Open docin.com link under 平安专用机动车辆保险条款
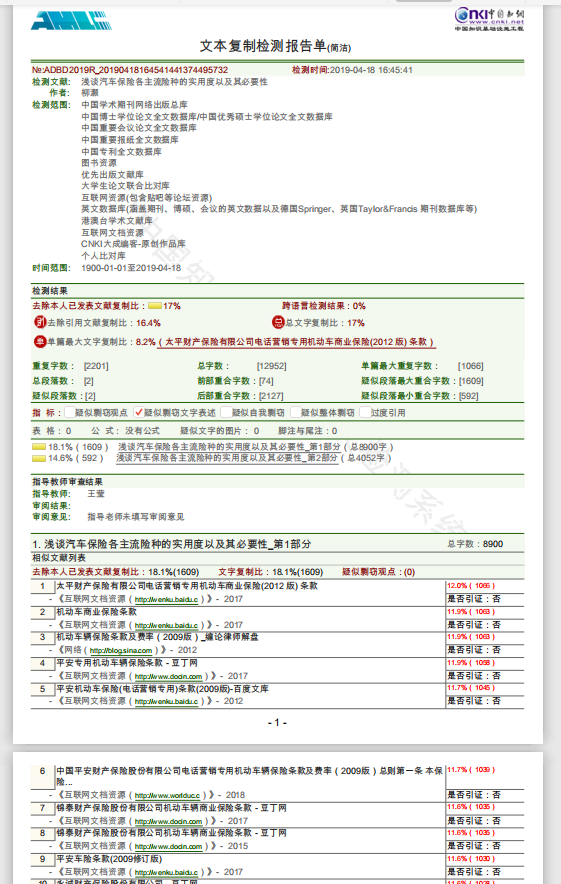 (x=169, y=676)
